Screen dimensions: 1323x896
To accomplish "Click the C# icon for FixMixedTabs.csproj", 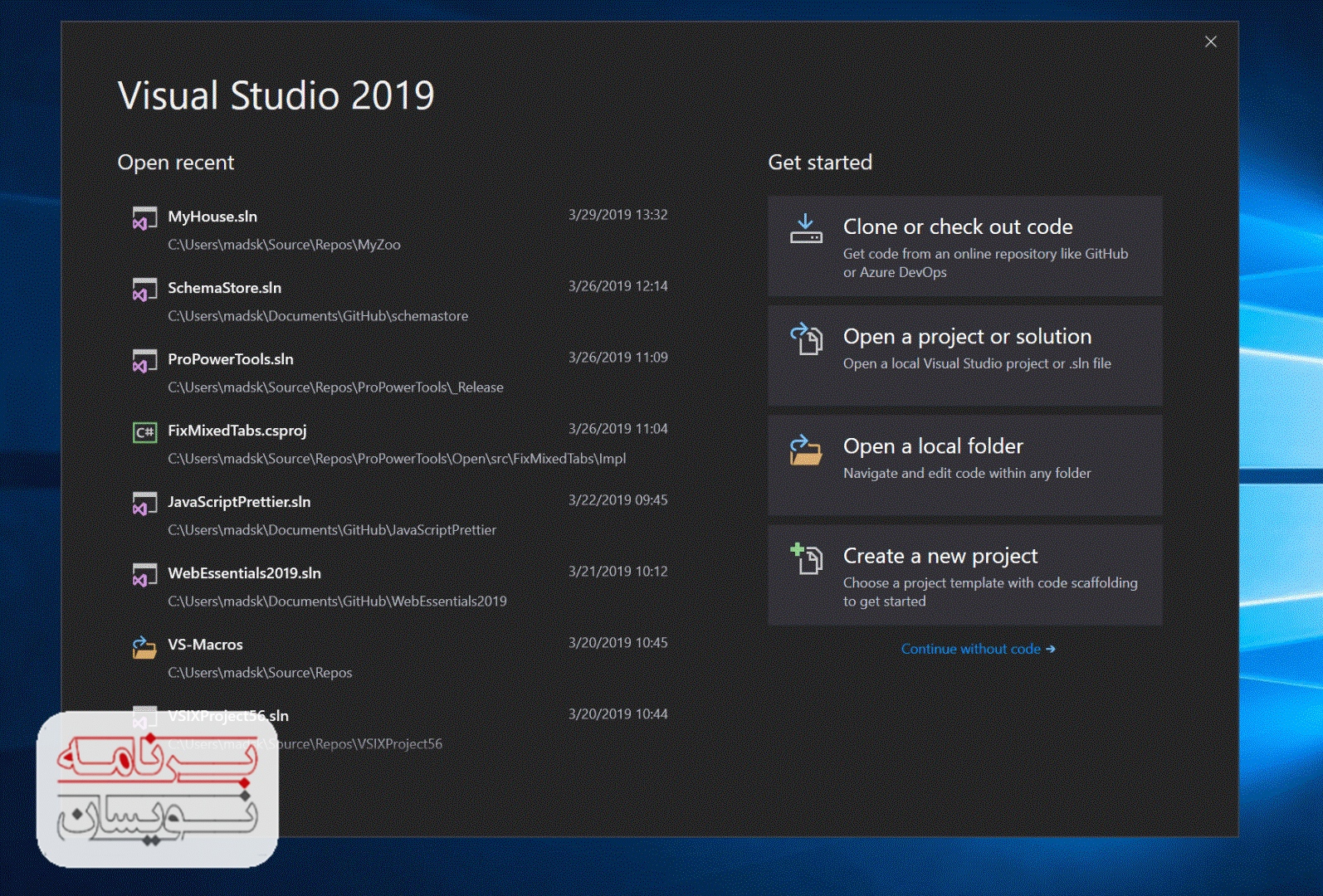I will (x=144, y=432).
